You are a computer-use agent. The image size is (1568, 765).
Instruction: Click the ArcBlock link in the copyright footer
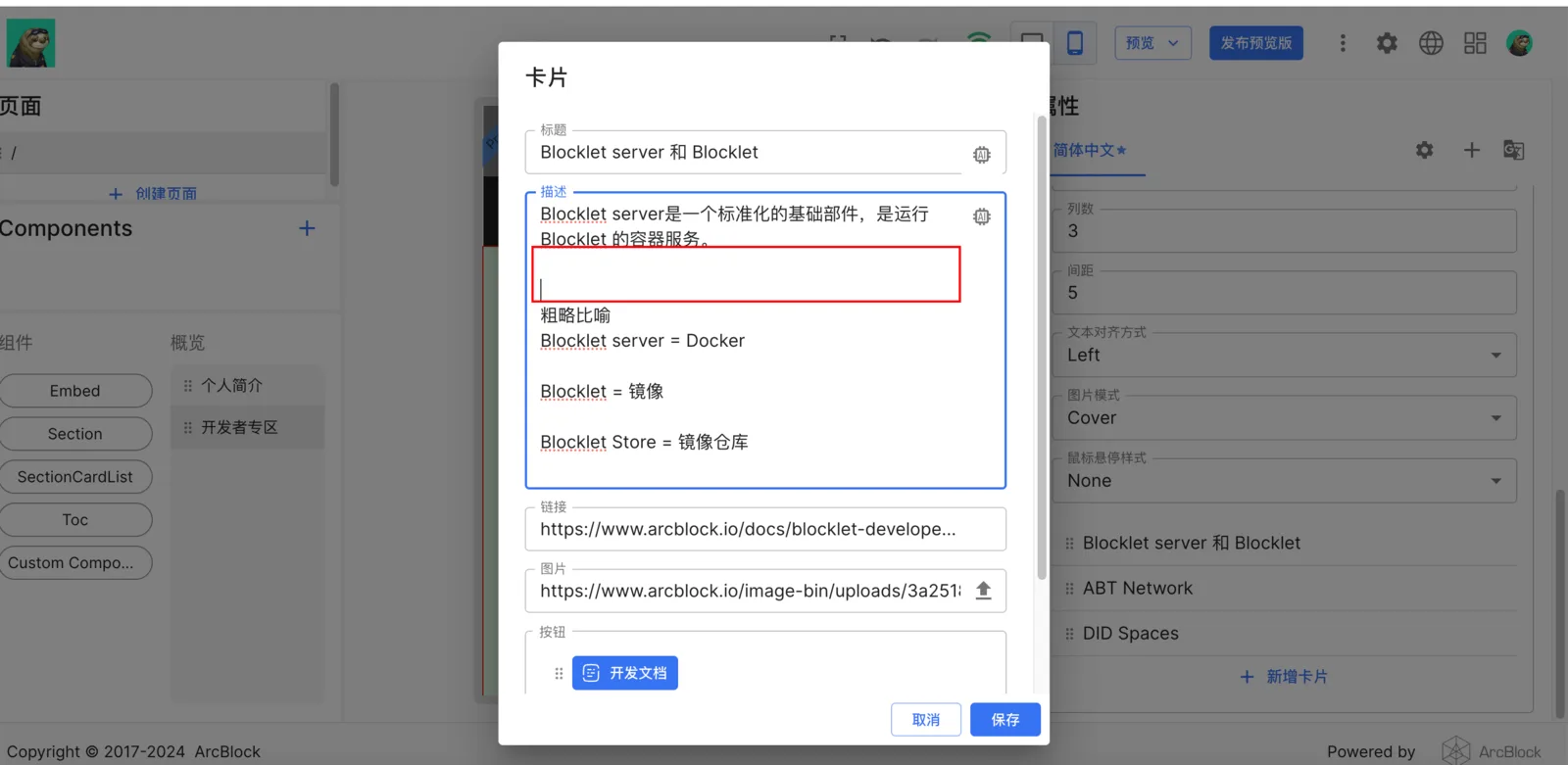[227, 752]
